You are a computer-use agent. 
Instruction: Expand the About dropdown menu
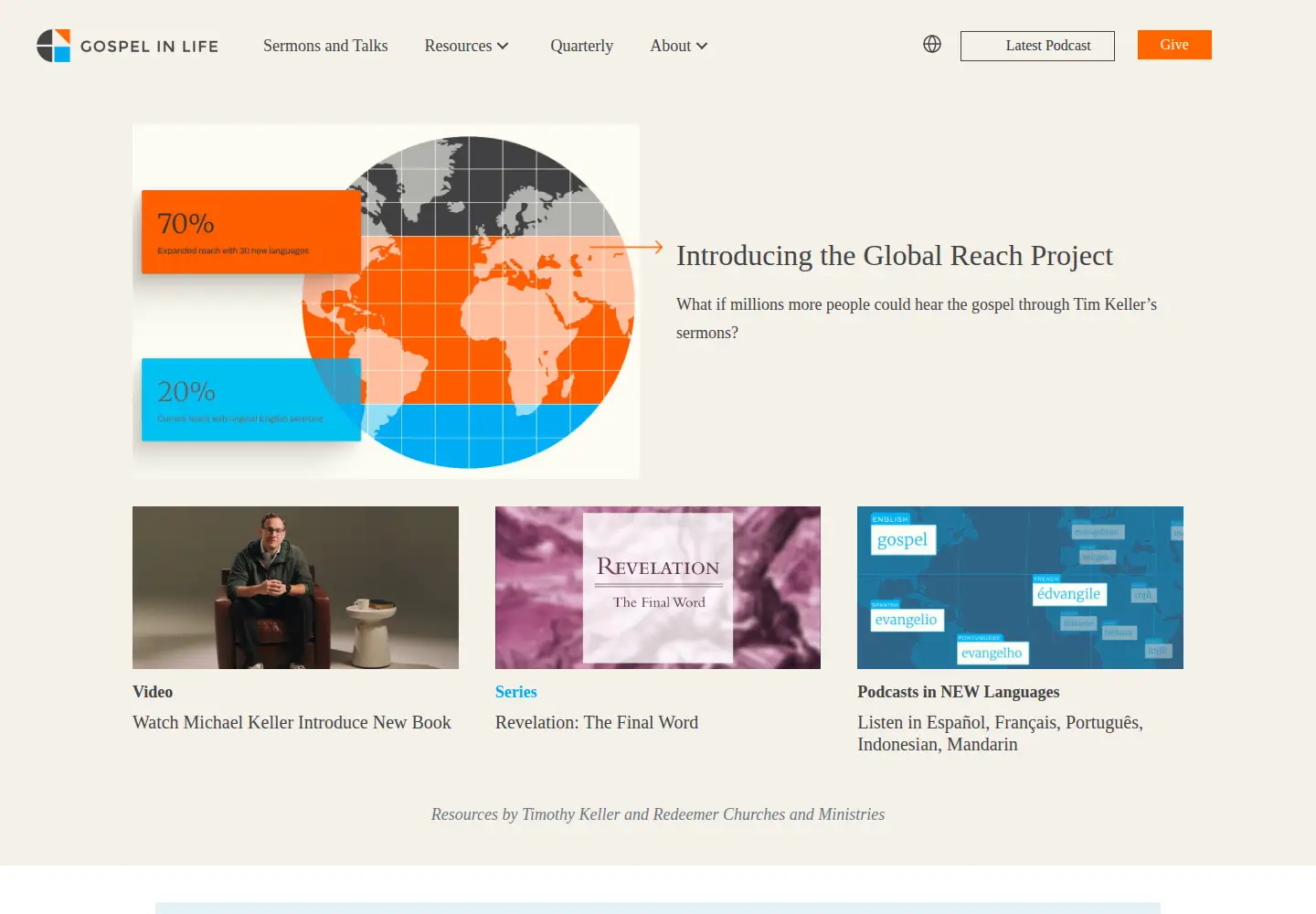pos(679,46)
